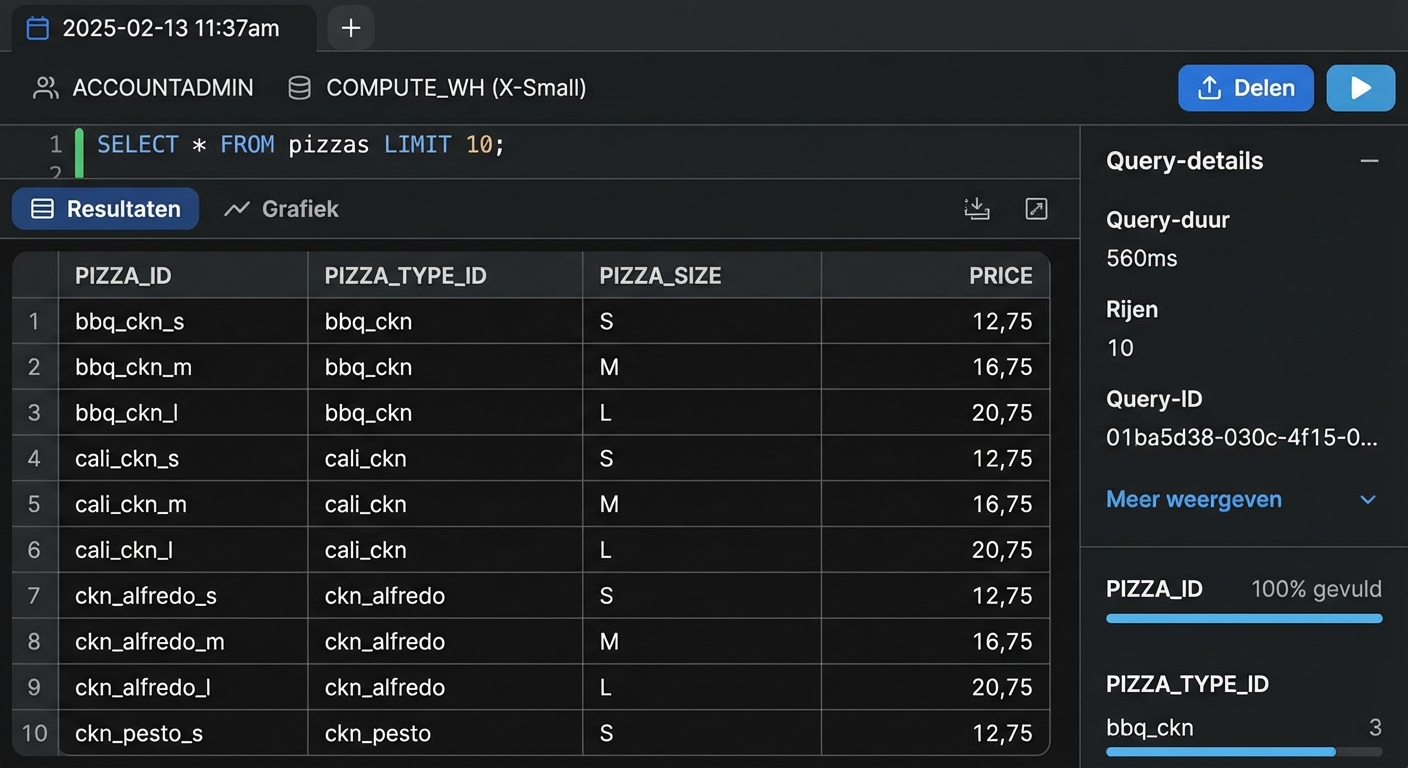Click the Delen share button
The image size is (1408, 768).
pos(1245,88)
